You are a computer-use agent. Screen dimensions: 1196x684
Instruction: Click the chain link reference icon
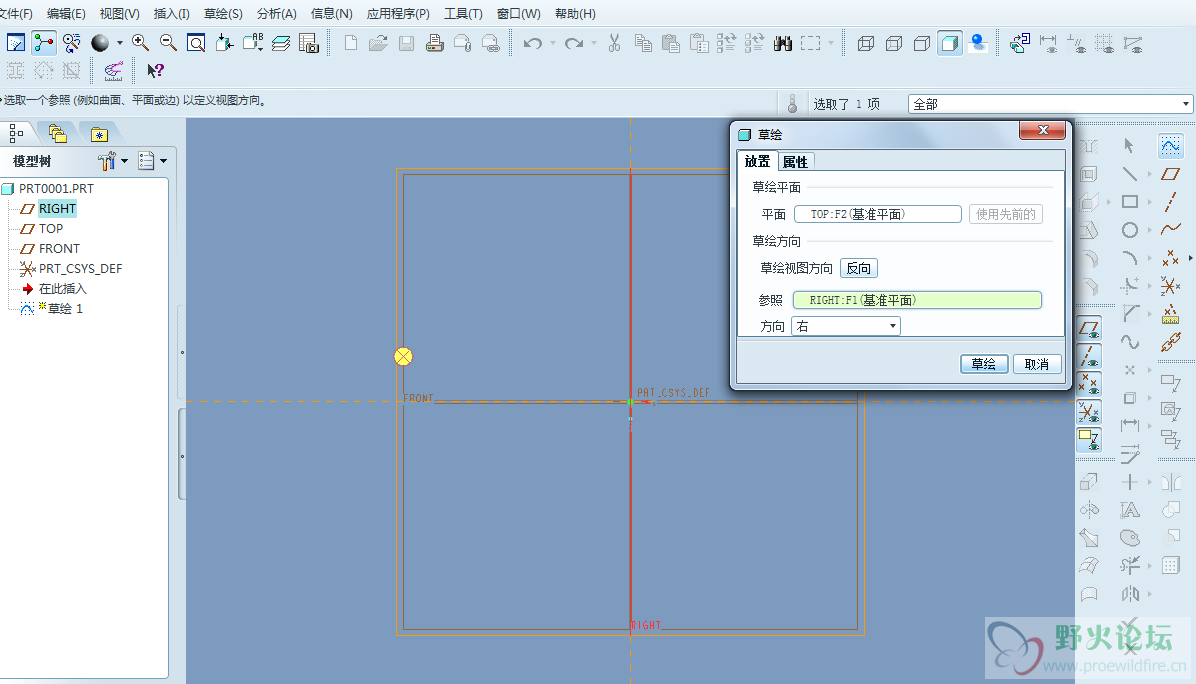pyautogui.click(x=1171, y=342)
